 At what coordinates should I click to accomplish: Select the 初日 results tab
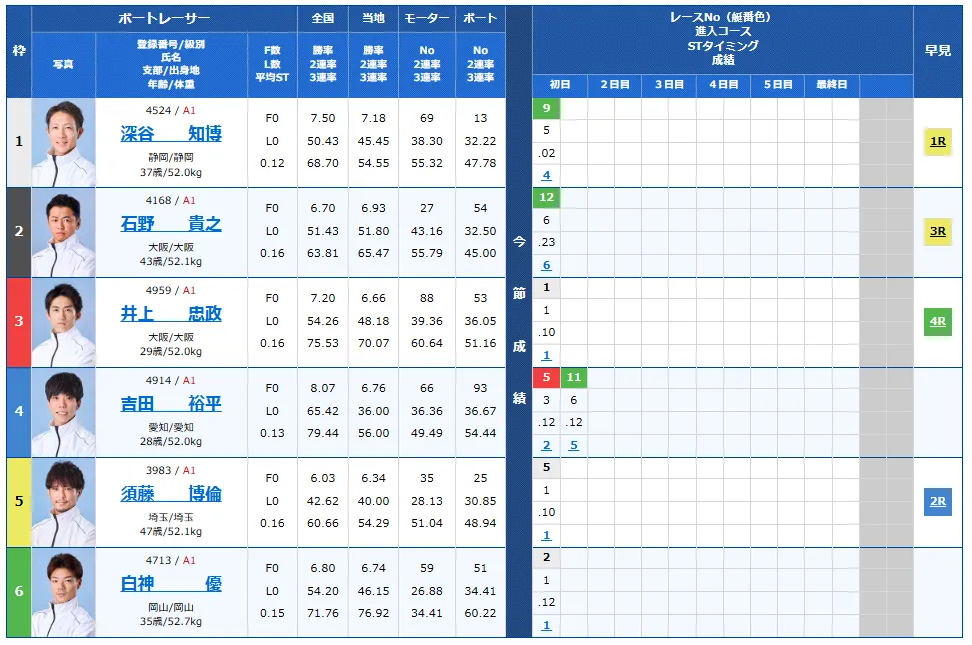(x=559, y=85)
